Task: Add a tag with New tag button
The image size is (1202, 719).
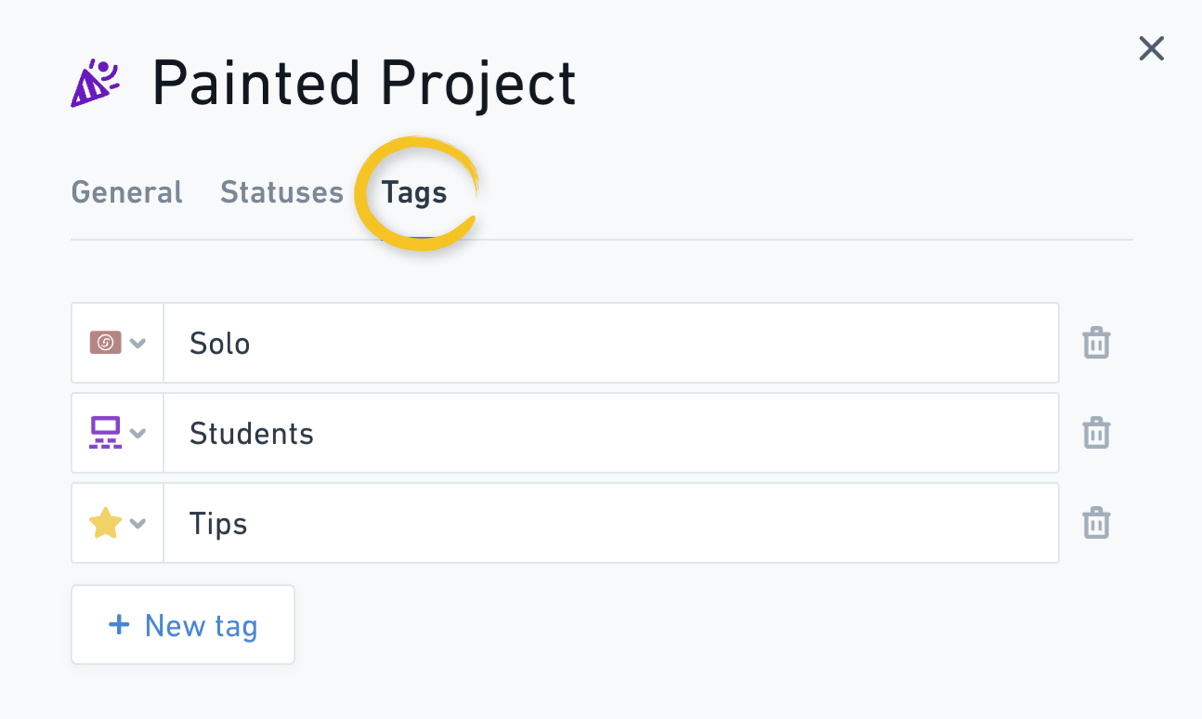Action: click(183, 625)
